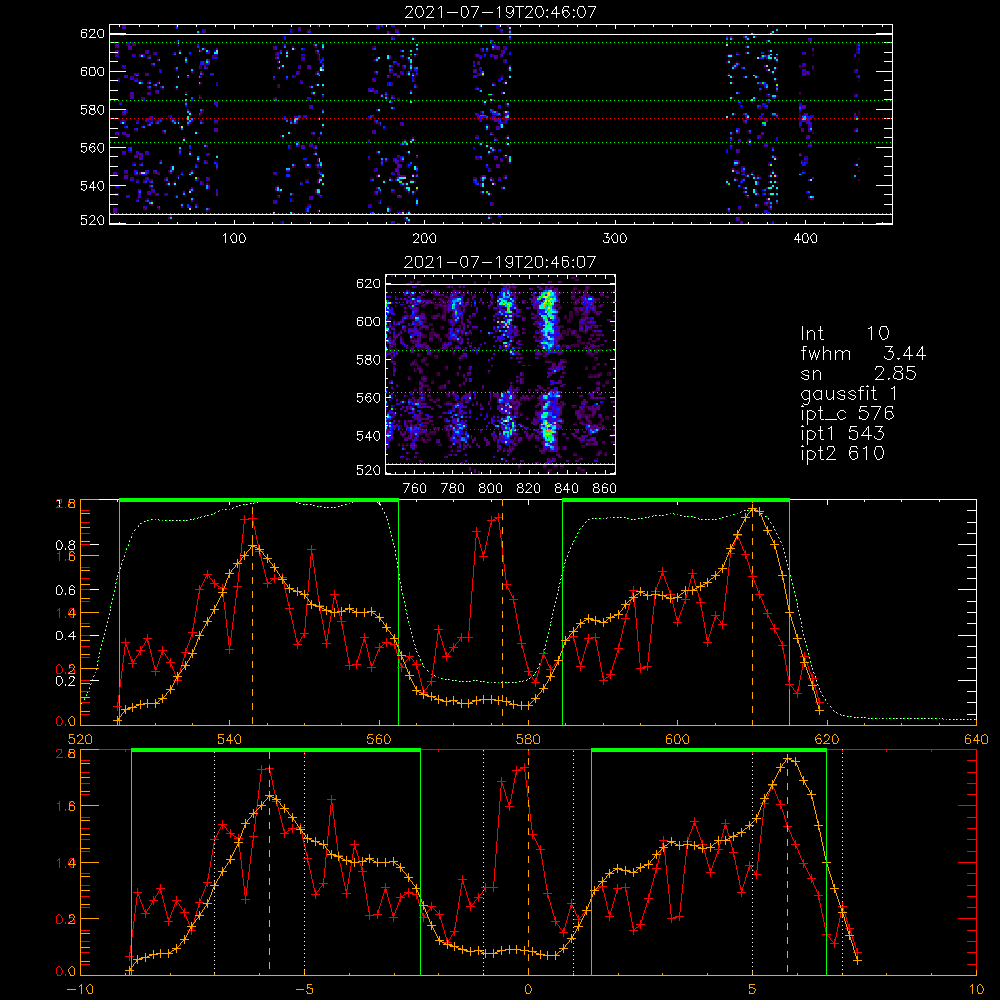Click x-axis label 200 of the top image
The width and height of the screenshot is (1000, 1000).
tap(424, 239)
